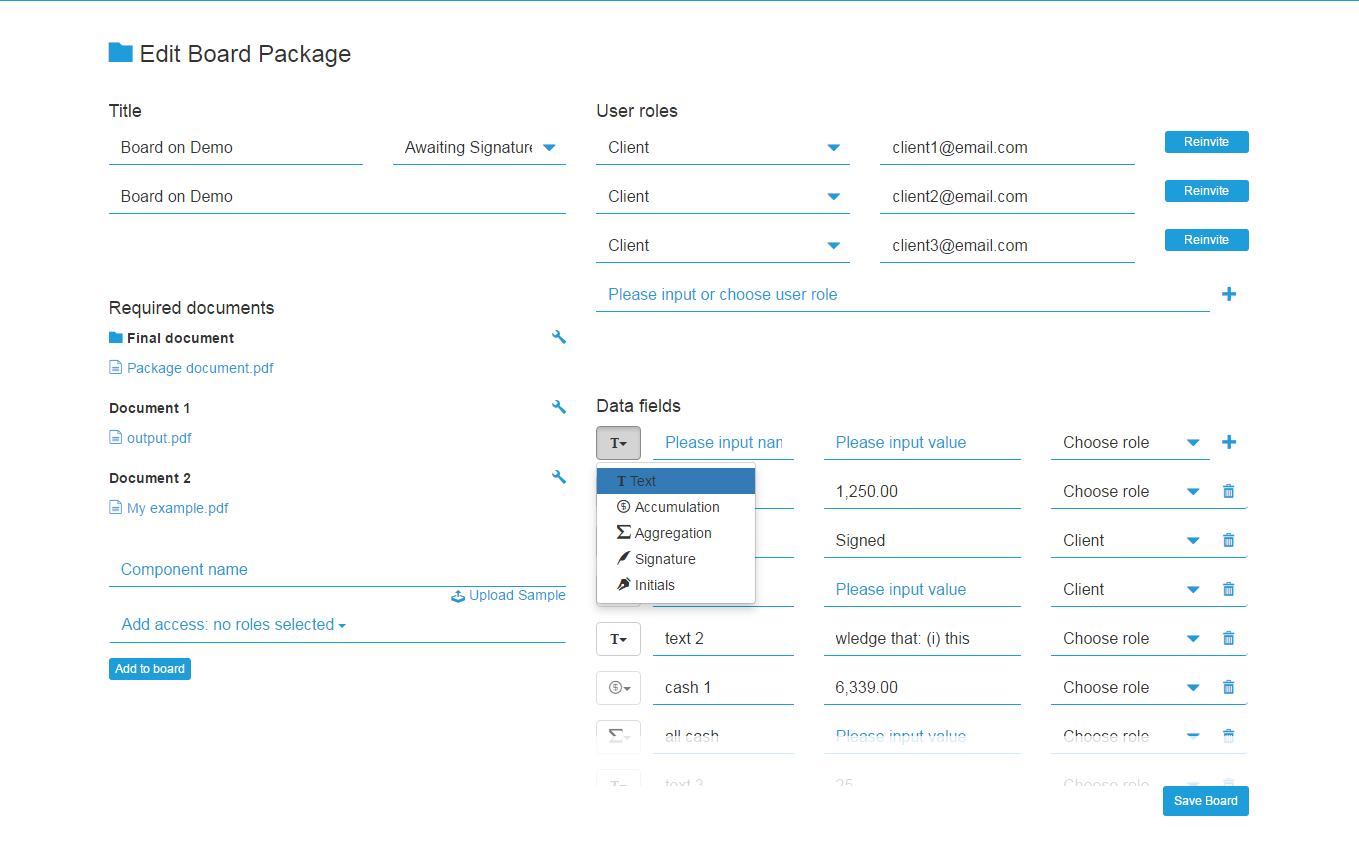Click the folder icon beside Edit Board Package

click(119, 52)
